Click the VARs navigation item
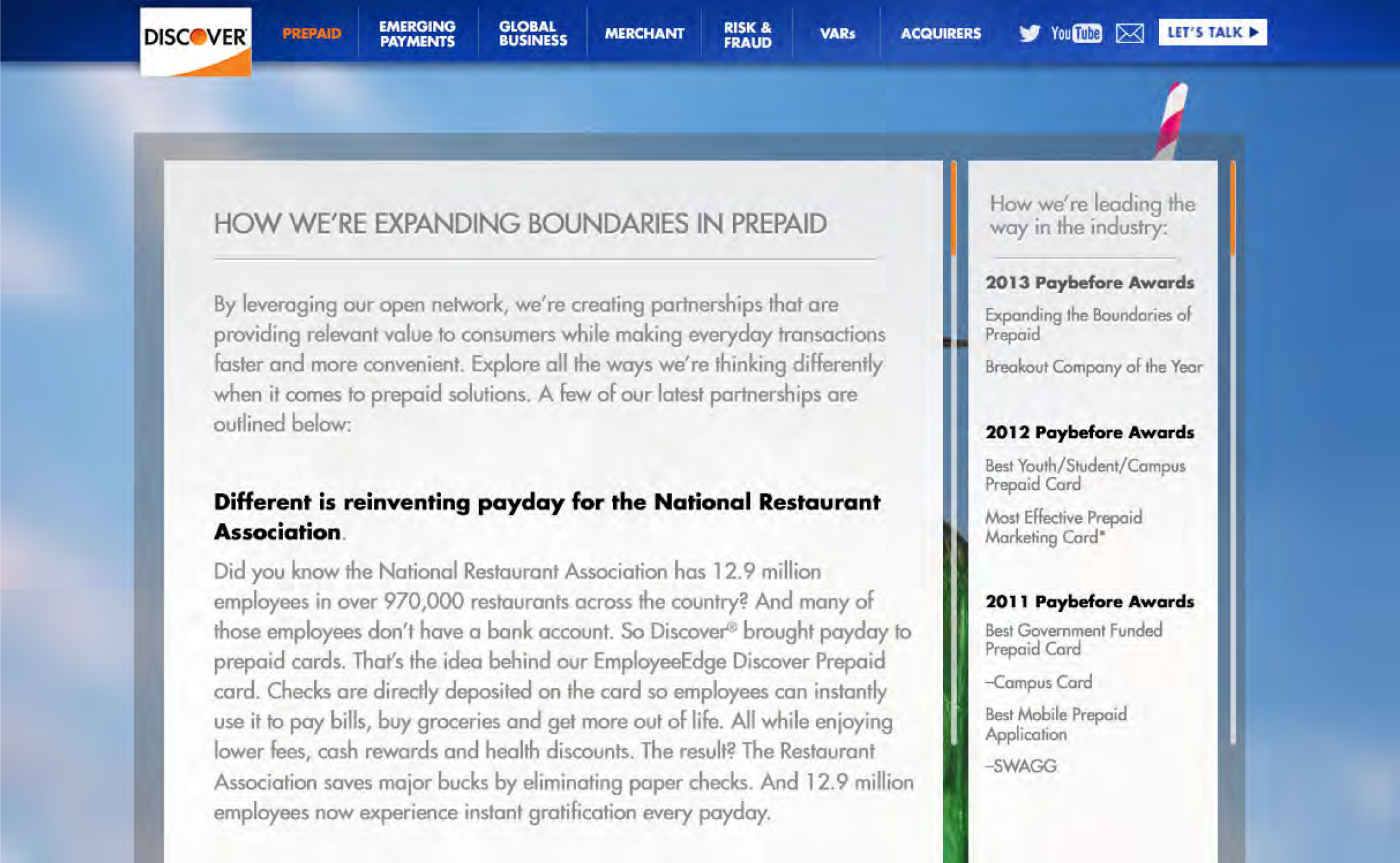 pos(837,34)
